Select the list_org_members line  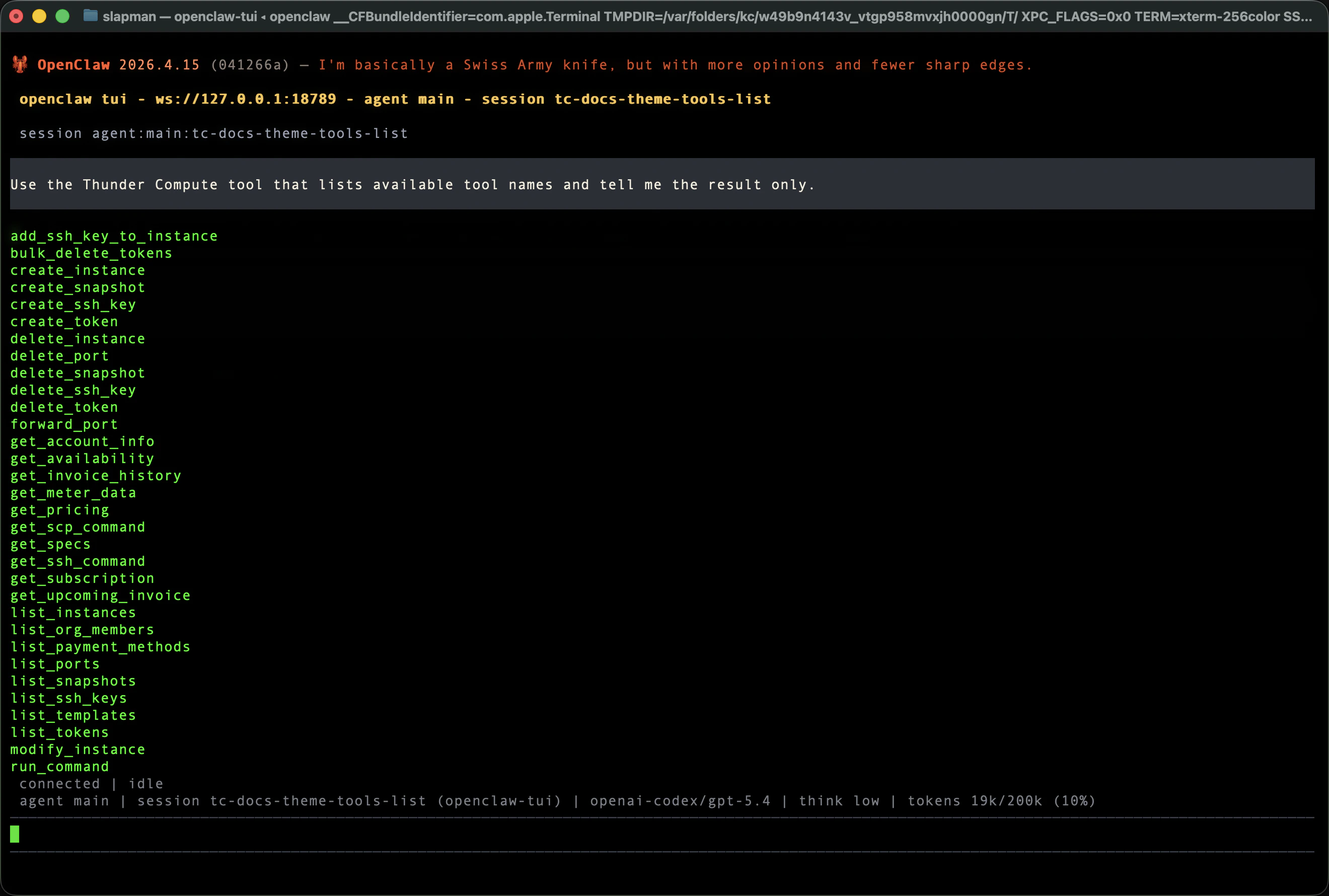point(82,630)
